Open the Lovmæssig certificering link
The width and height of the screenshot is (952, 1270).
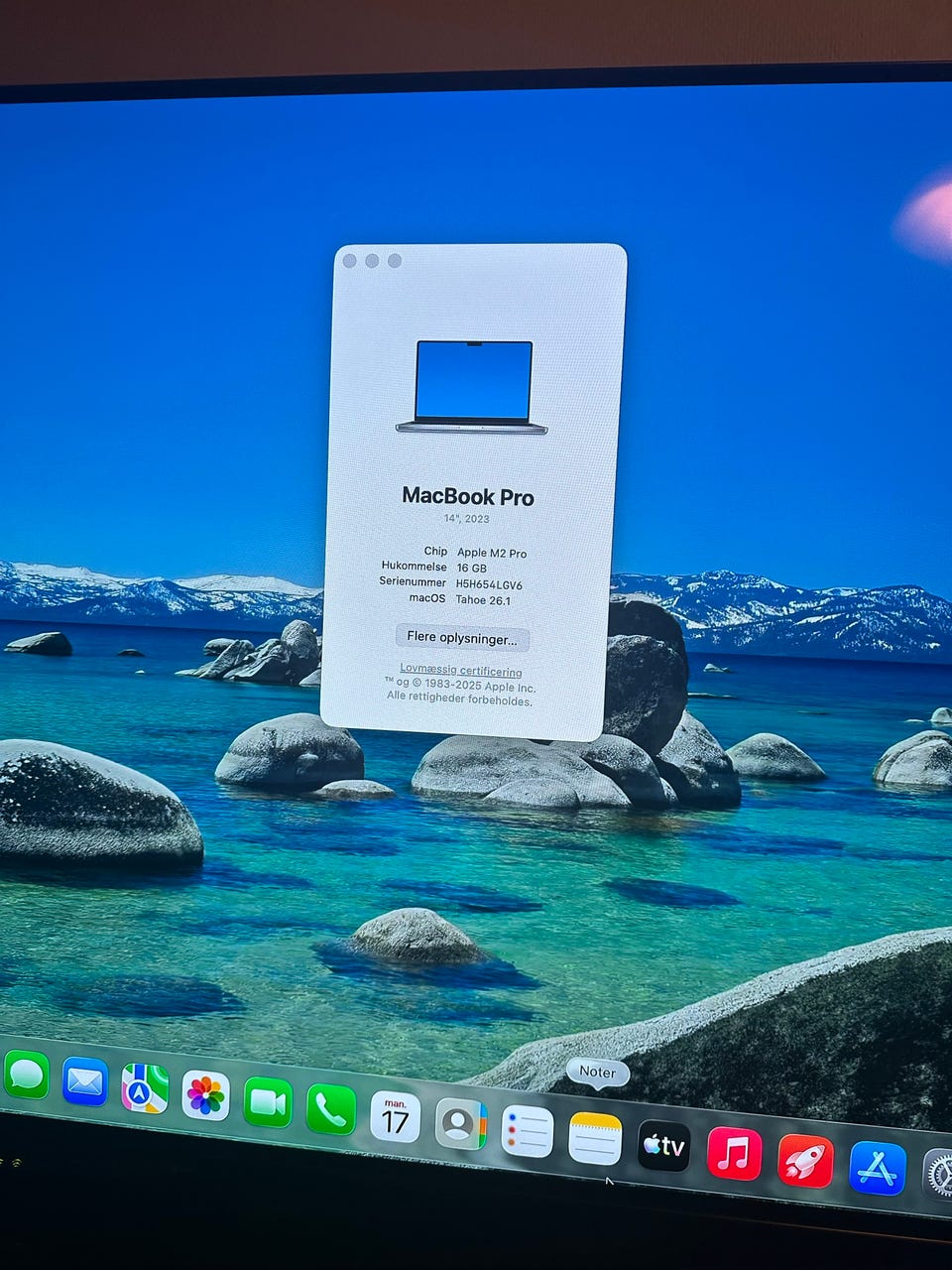(461, 671)
